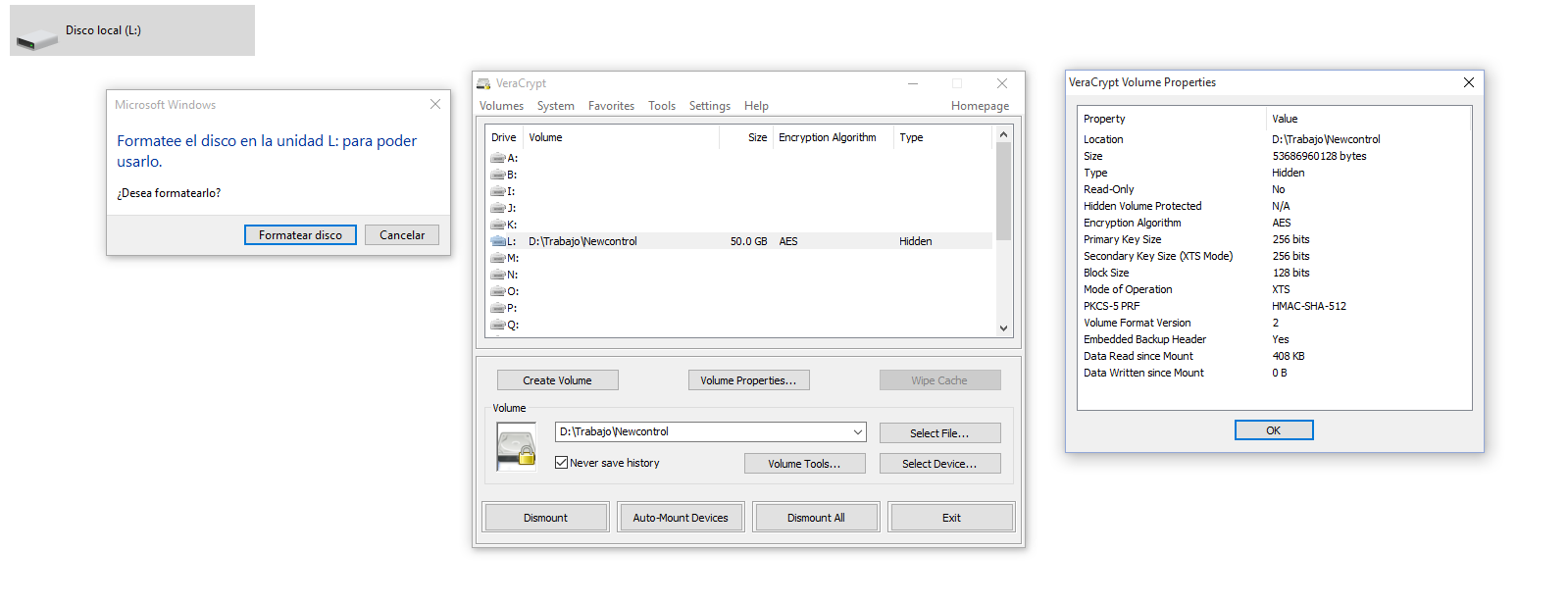
Task: Click the Encryption Algorithm column header
Action: click(x=834, y=137)
